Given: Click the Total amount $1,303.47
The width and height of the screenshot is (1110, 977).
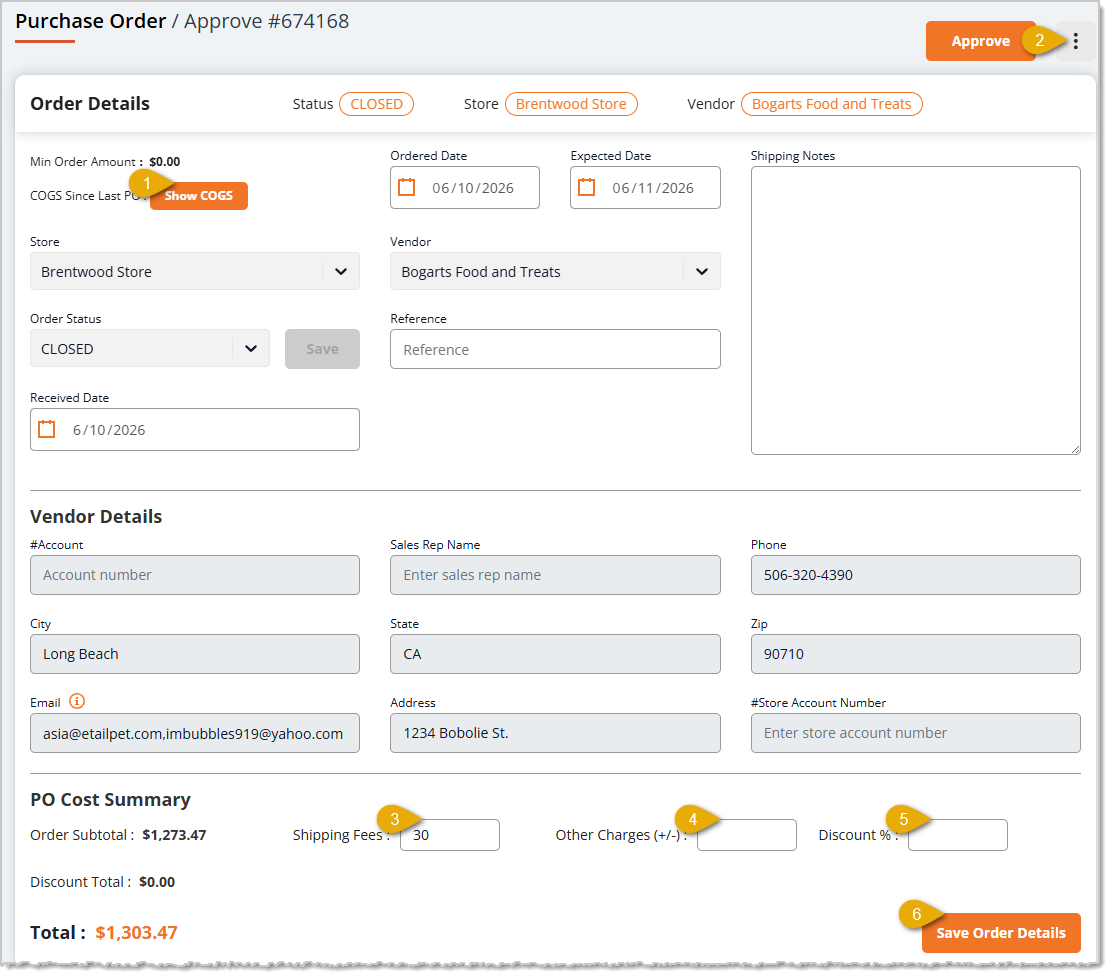Looking at the screenshot, I should (x=137, y=933).
